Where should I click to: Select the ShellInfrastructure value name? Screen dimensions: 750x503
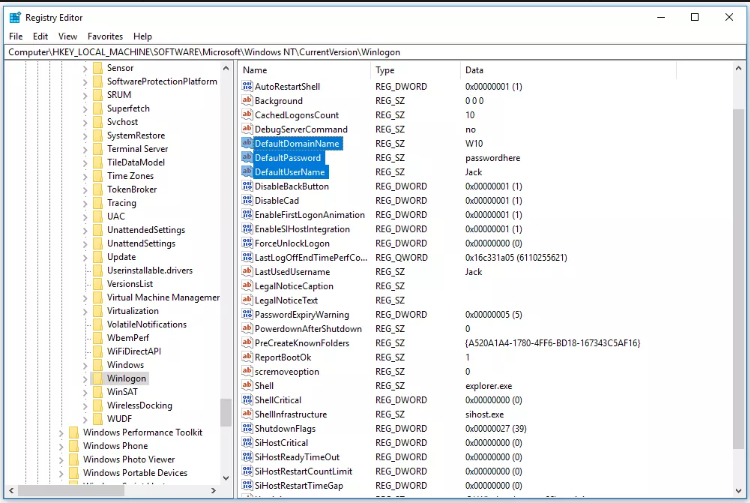(x=291, y=414)
